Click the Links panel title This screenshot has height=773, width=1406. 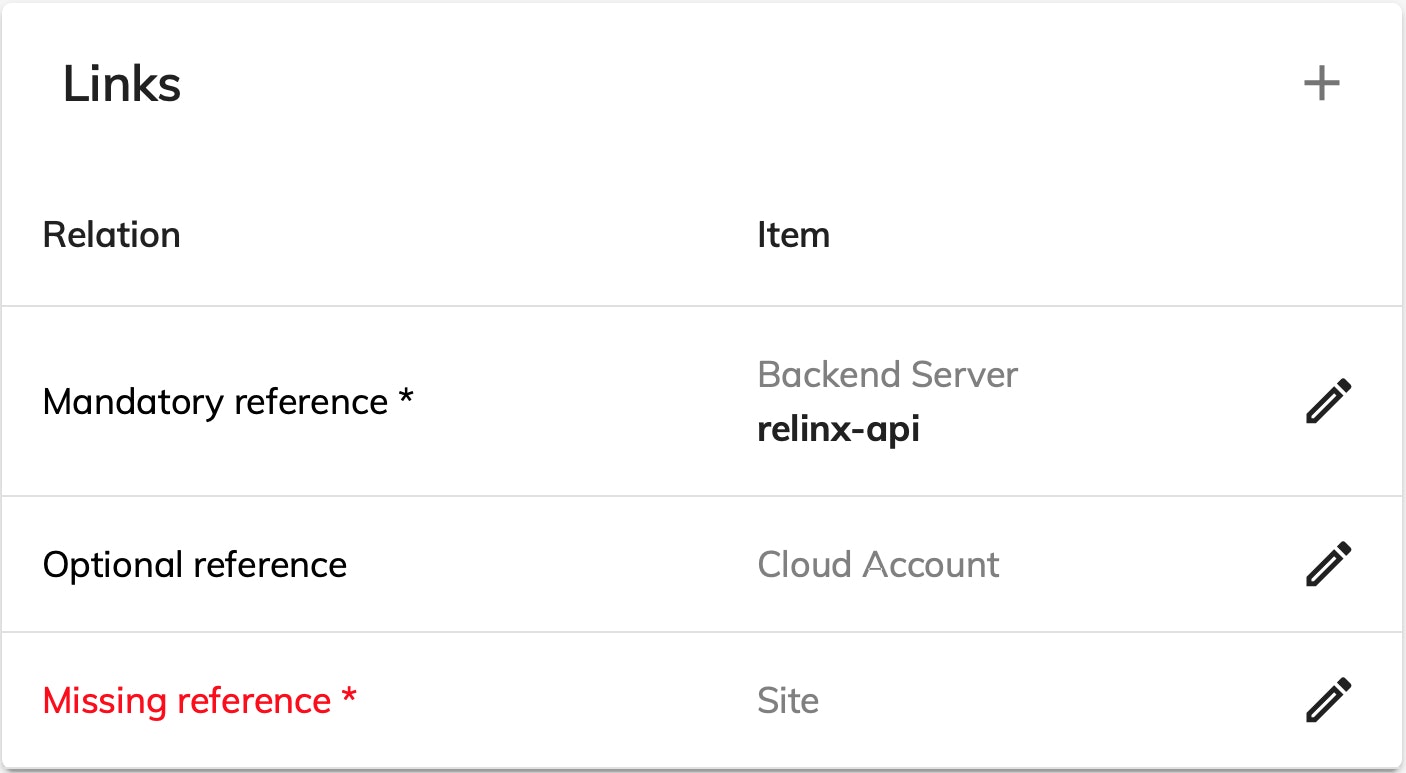click(122, 83)
